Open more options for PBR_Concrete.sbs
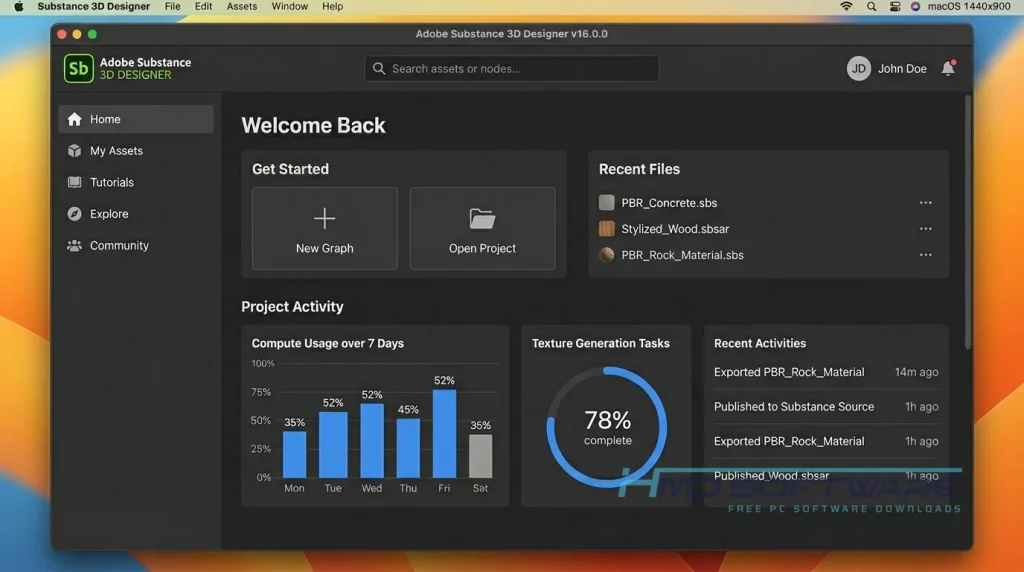The width and height of the screenshot is (1024, 572). (x=925, y=202)
